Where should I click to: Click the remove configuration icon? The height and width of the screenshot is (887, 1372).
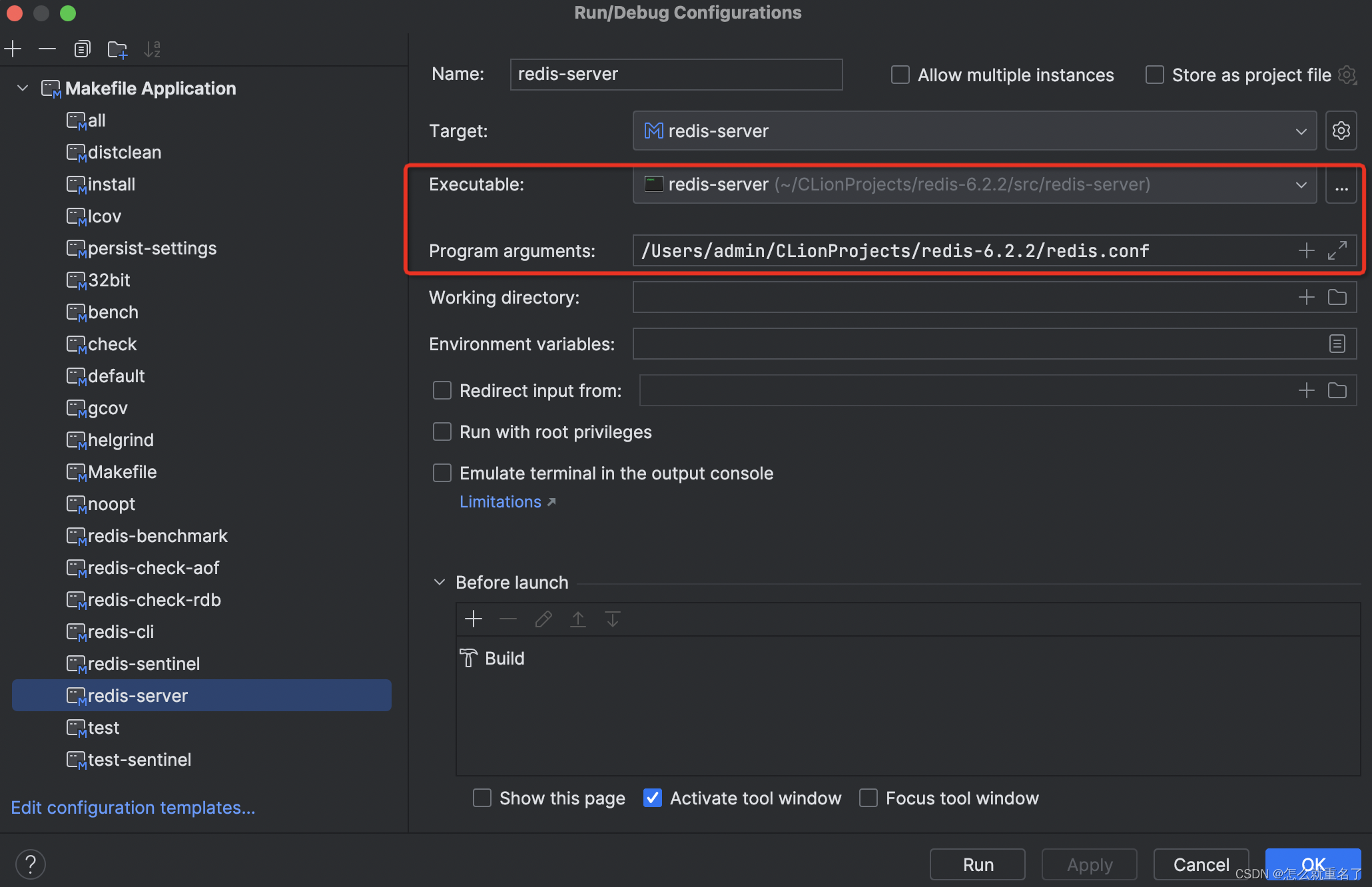tap(47, 48)
